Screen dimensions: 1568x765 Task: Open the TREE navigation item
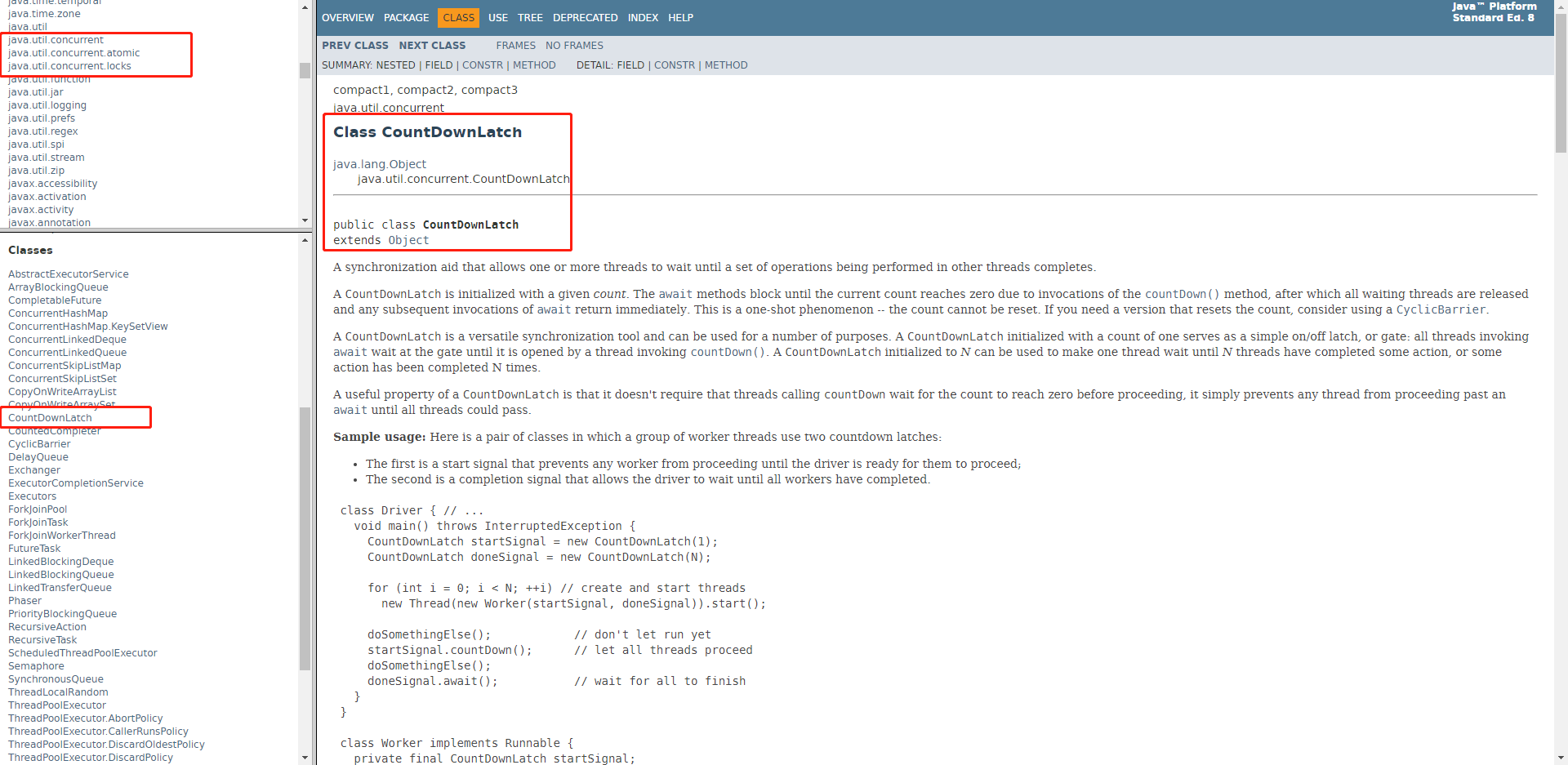(530, 18)
